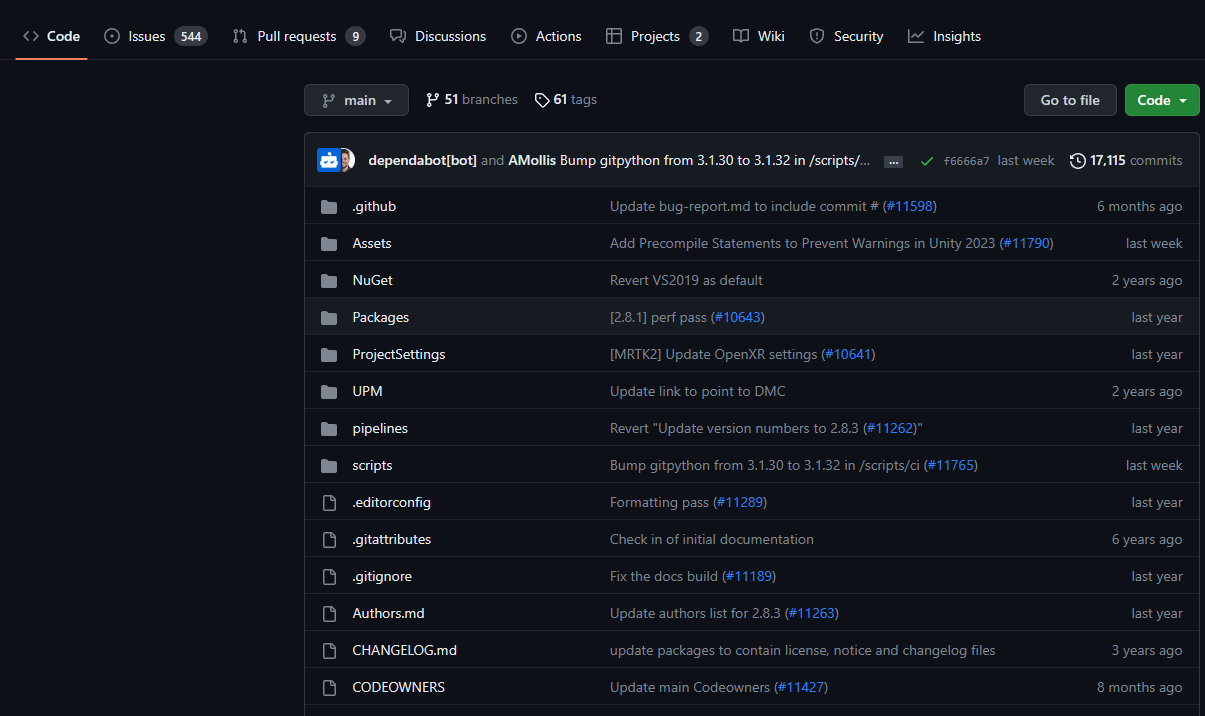Image resolution: width=1205 pixels, height=716 pixels.
Task: Open the UPM folder
Action: [x=367, y=391]
